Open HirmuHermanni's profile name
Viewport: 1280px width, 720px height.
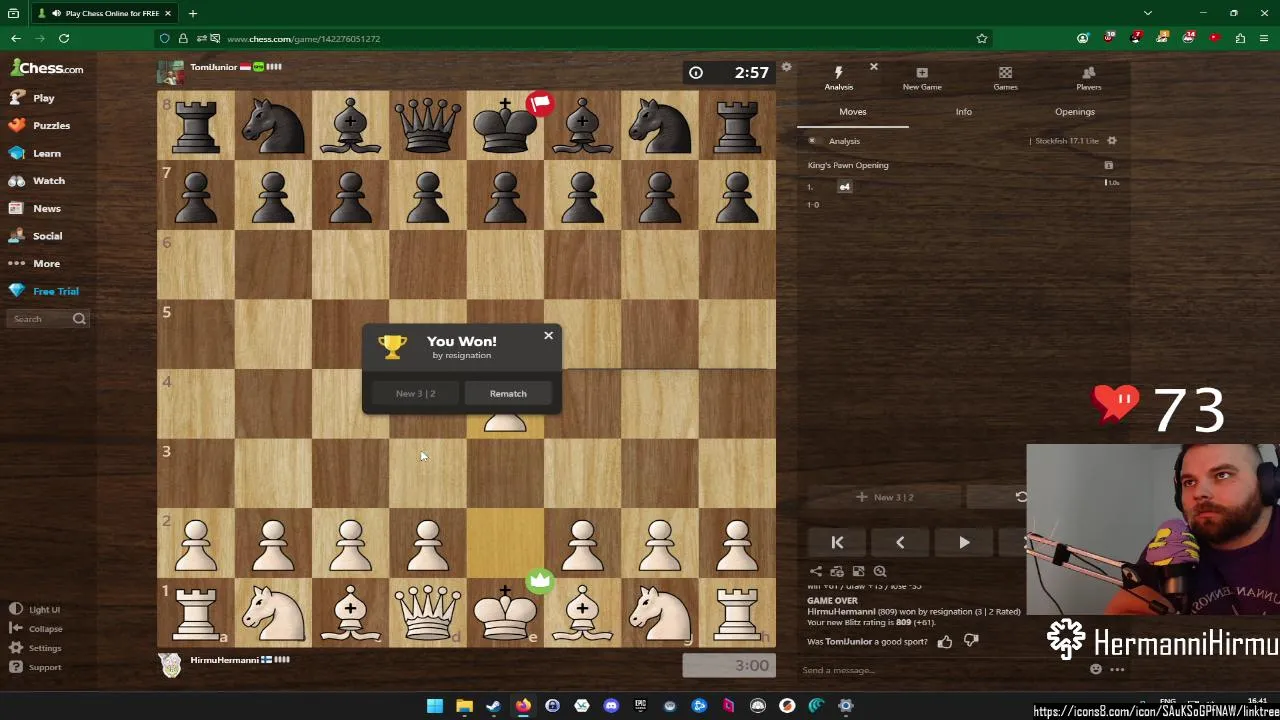point(224,660)
